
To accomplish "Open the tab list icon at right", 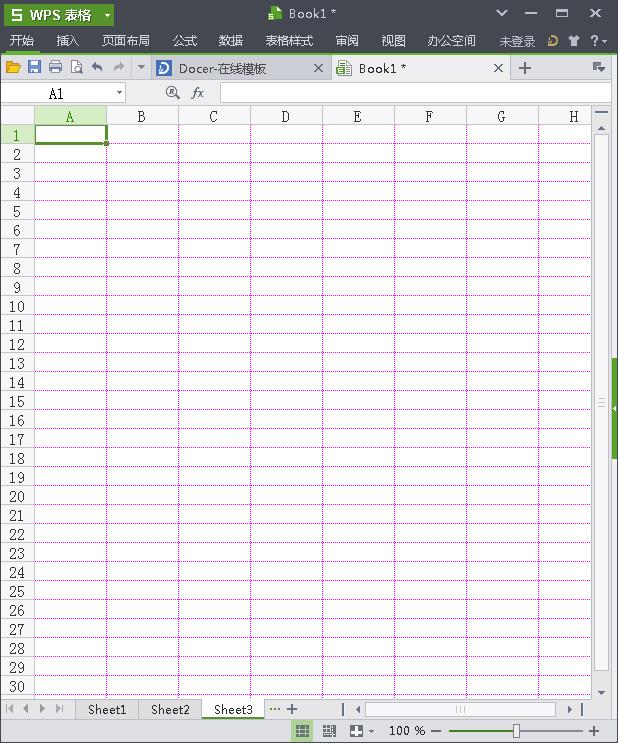I will (599, 67).
